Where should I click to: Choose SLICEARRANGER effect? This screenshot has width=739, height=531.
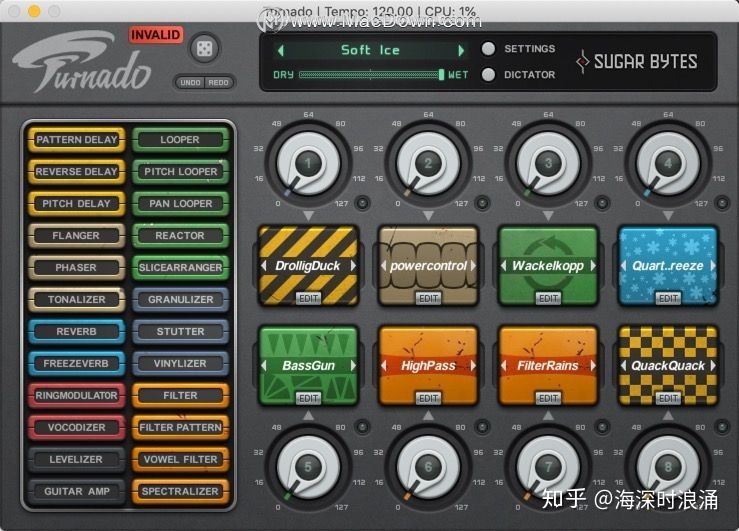180,268
